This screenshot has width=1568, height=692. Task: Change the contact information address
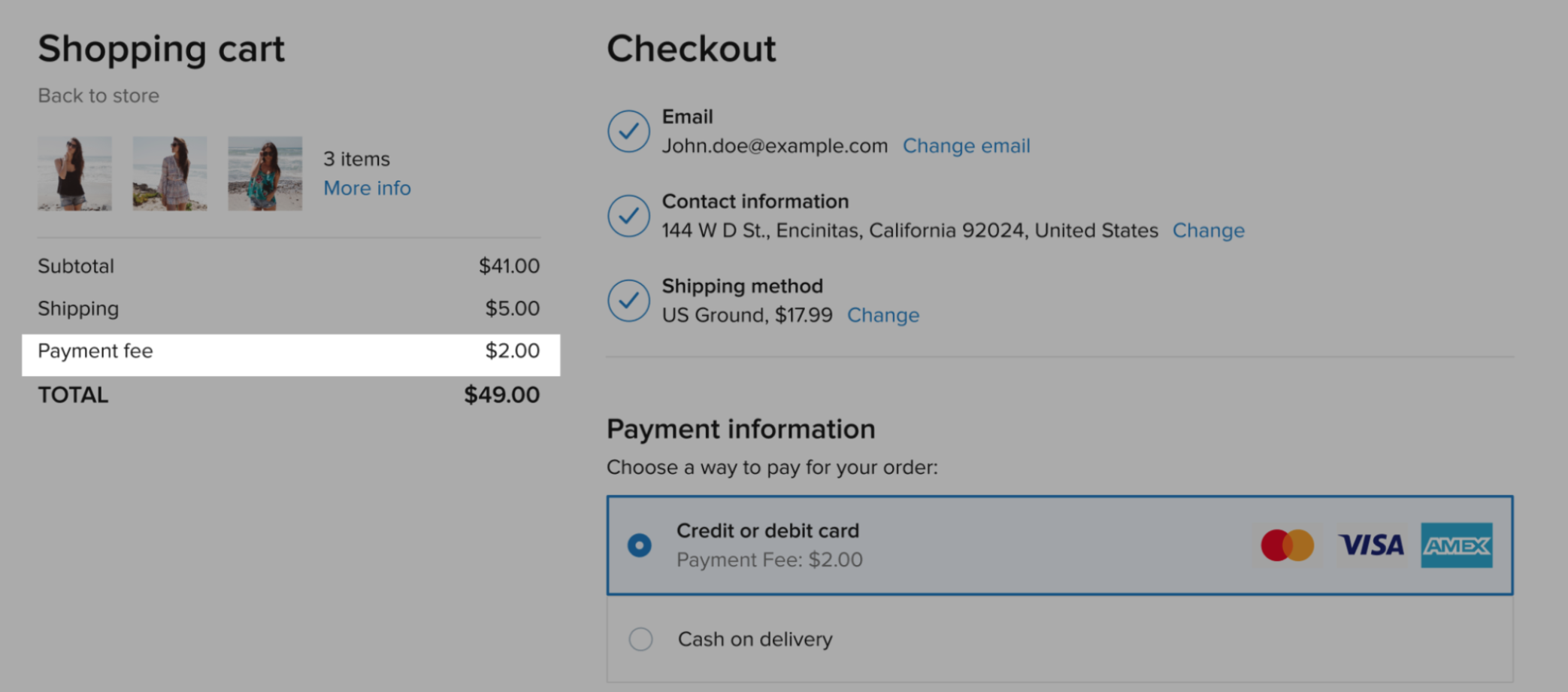1208,230
